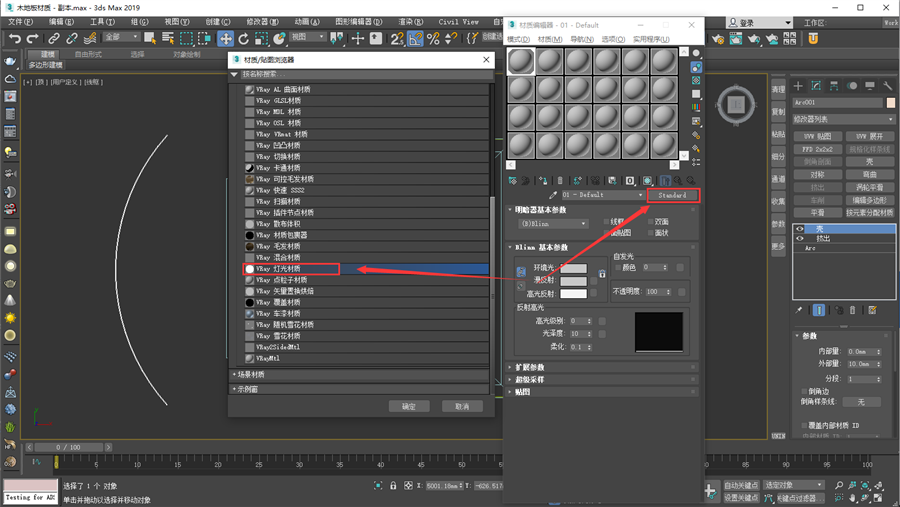900x507 pixels.
Task: Enable the 双面 checkbox
Action: [x=651, y=222]
